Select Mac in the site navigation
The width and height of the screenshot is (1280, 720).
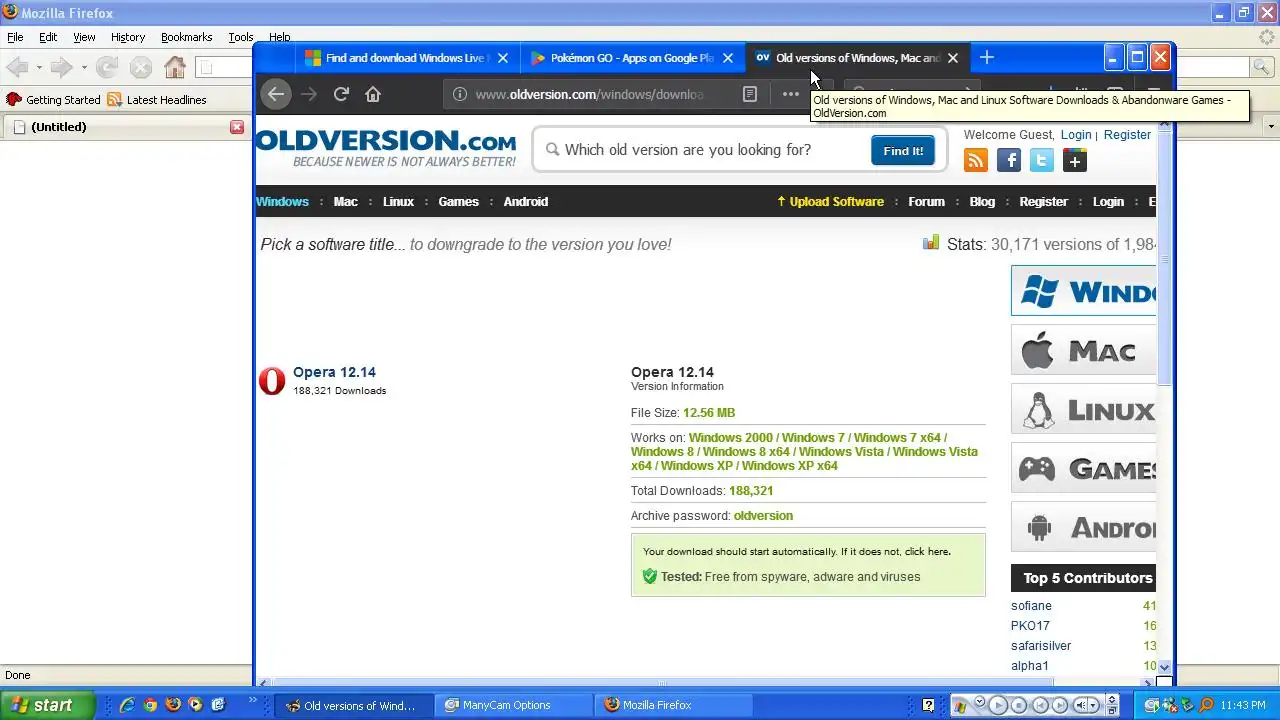pyautogui.click(x=345, y=201)
